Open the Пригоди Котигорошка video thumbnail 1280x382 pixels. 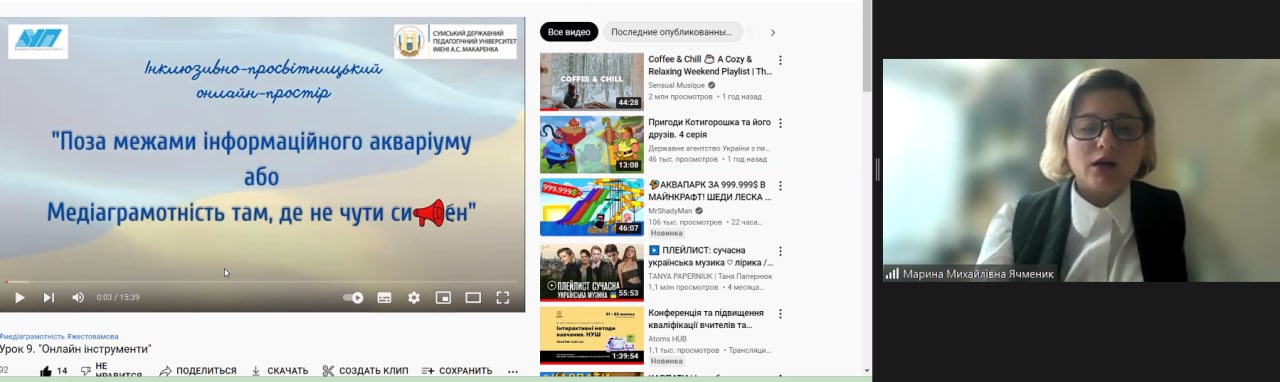[x=592, y=145]
